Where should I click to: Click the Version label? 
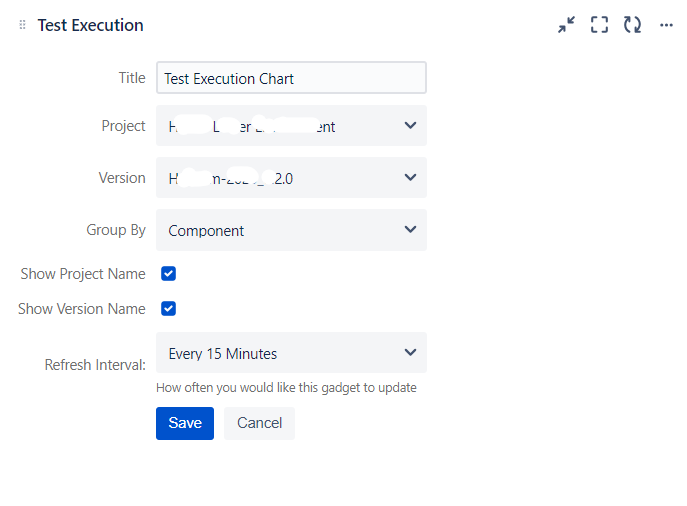click(122, 178)
